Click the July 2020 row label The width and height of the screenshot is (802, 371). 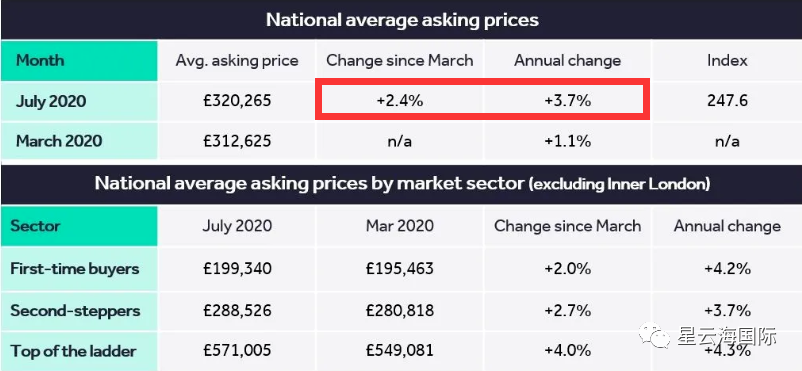tap(51, 101)
